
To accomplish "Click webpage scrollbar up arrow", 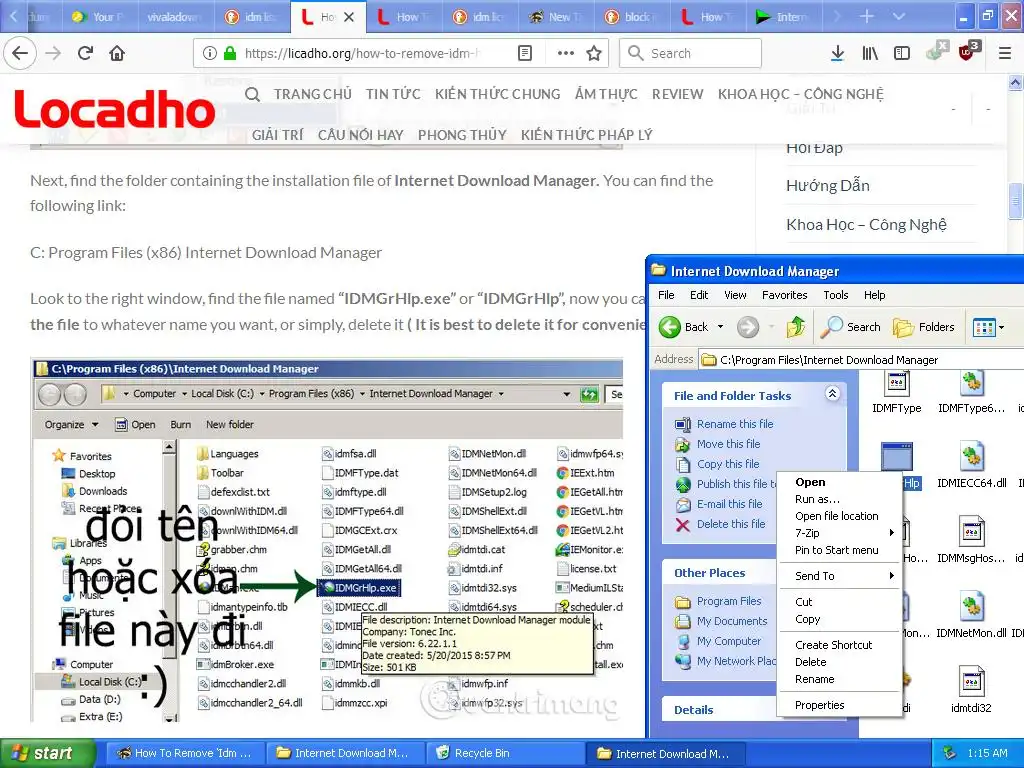I will point(1015,83).
